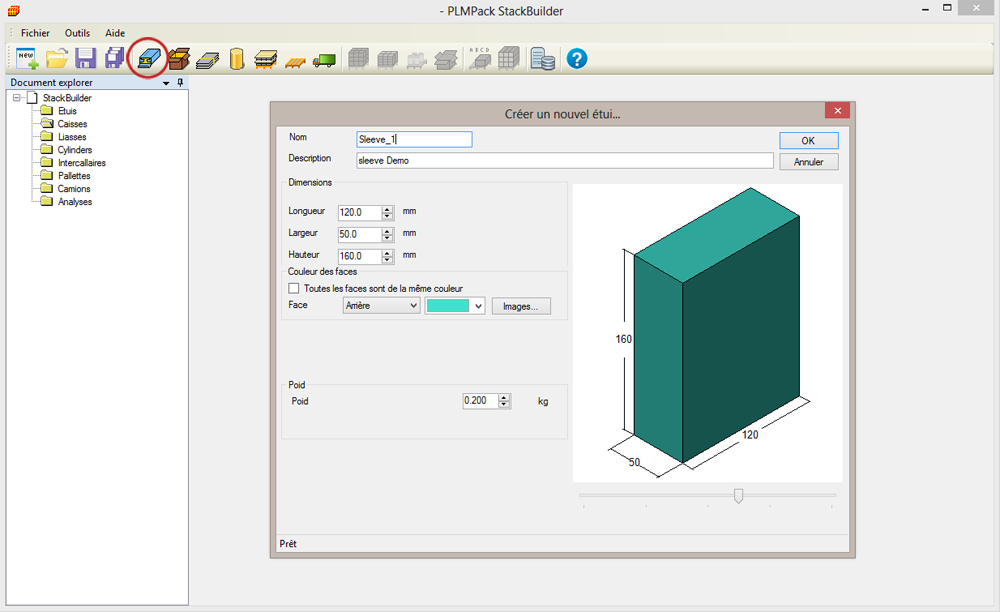Image resolution: width=1000 pixels, height=612 pixels.
Task: Click the Save All toolbar icon
Action: tap(115, 59)
